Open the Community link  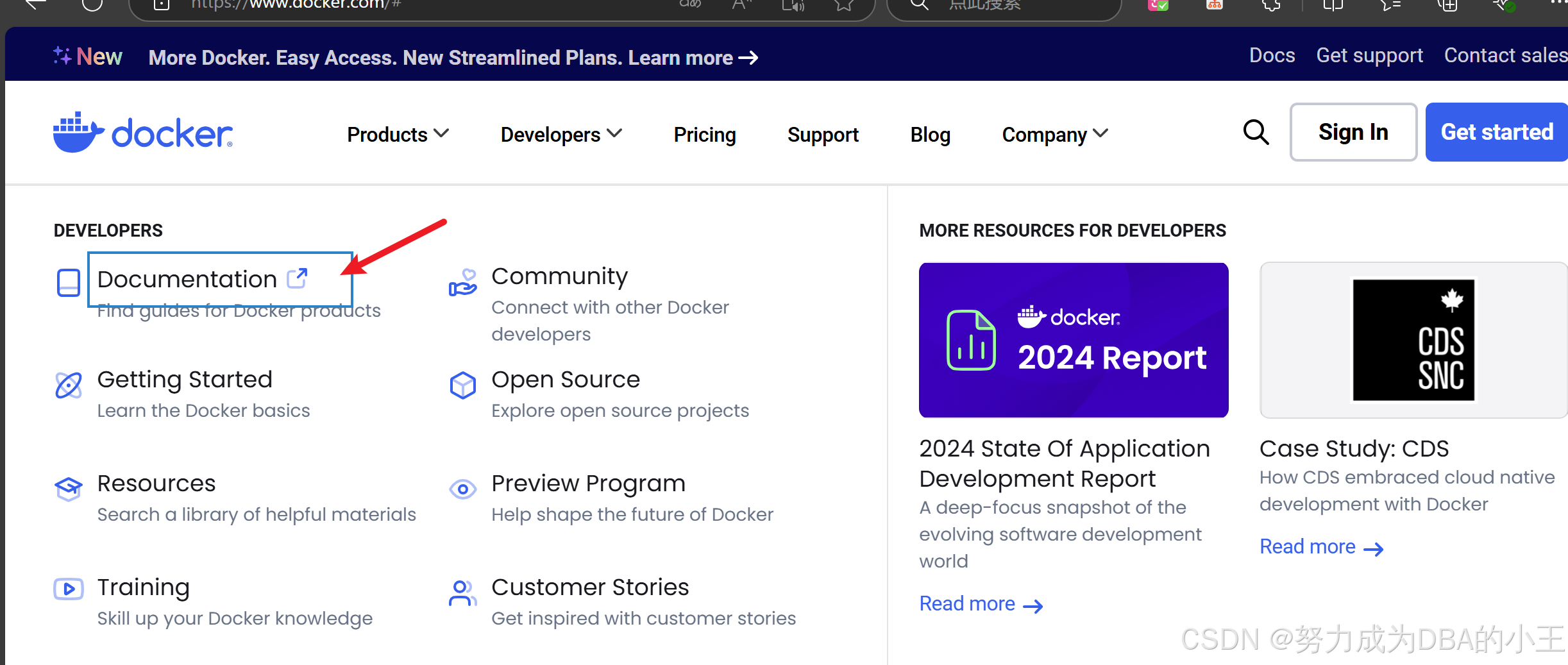click(559, 276)
